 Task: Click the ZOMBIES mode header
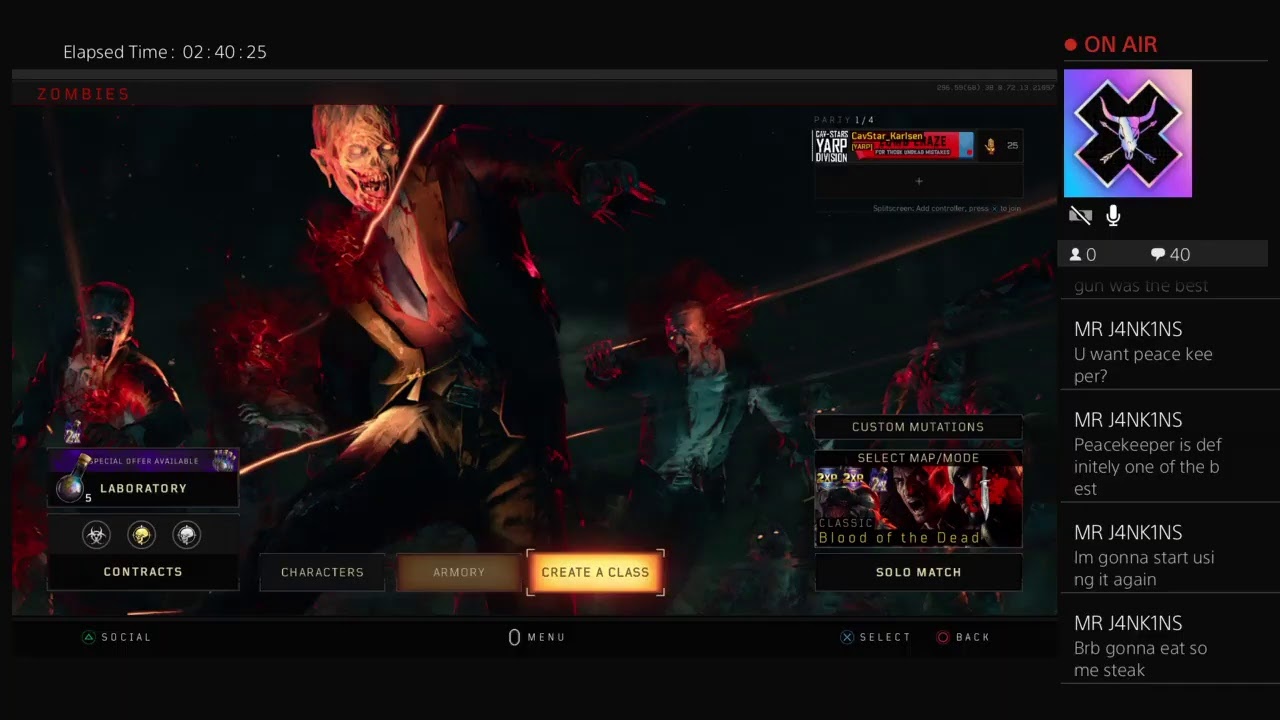(84, 94)
